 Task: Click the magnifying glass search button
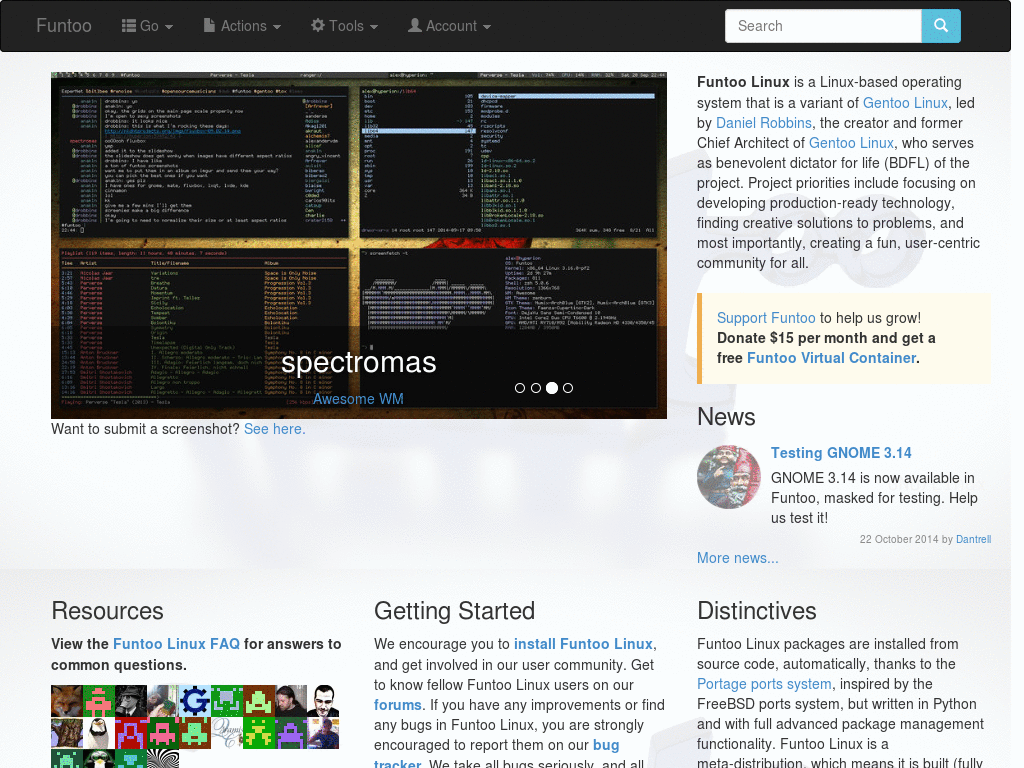tap(940, 26)
